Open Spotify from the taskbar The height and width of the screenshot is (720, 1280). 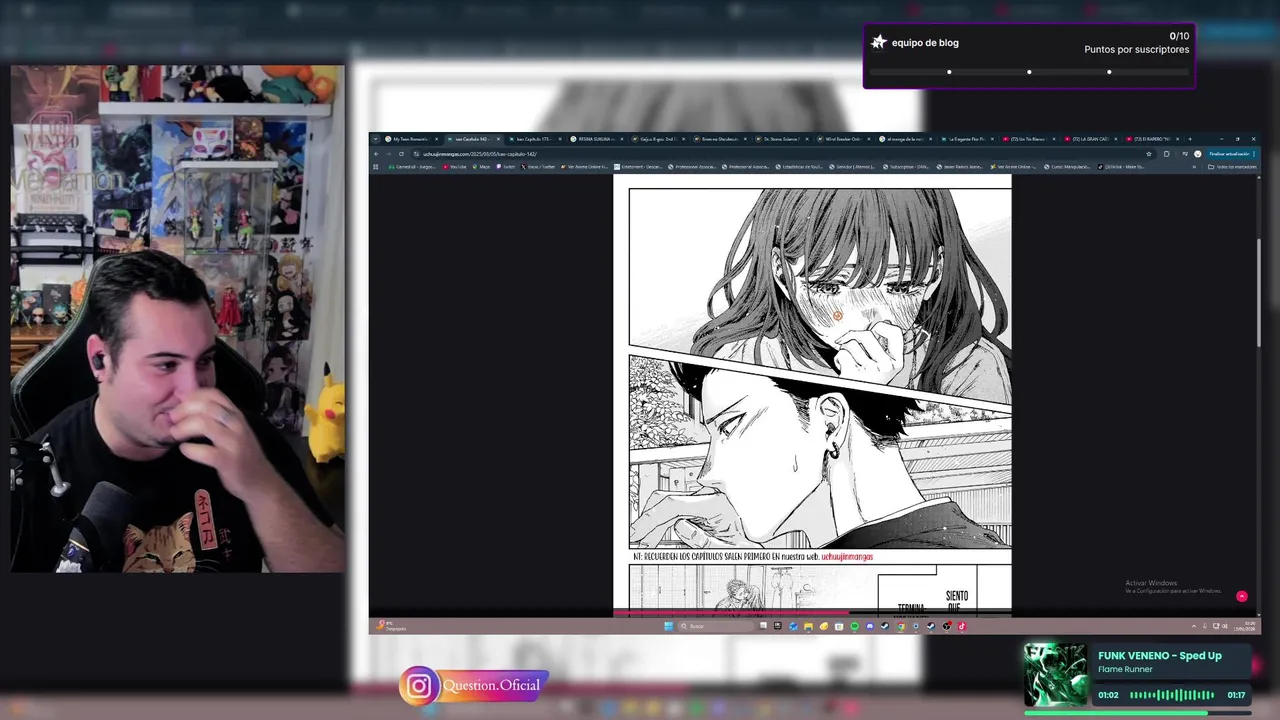(x=854, y=626)
